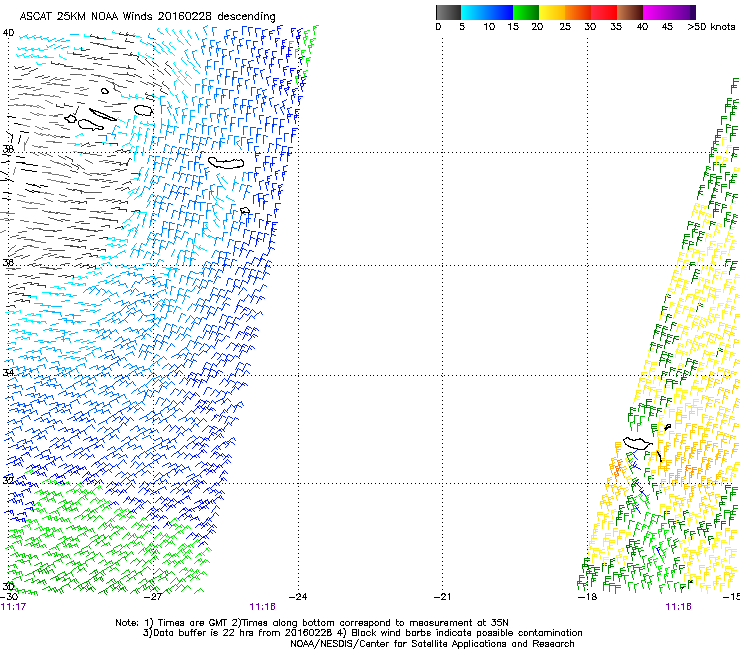
Task: Click the '>50 knots' legend label
Action: (x=711, y=26)
